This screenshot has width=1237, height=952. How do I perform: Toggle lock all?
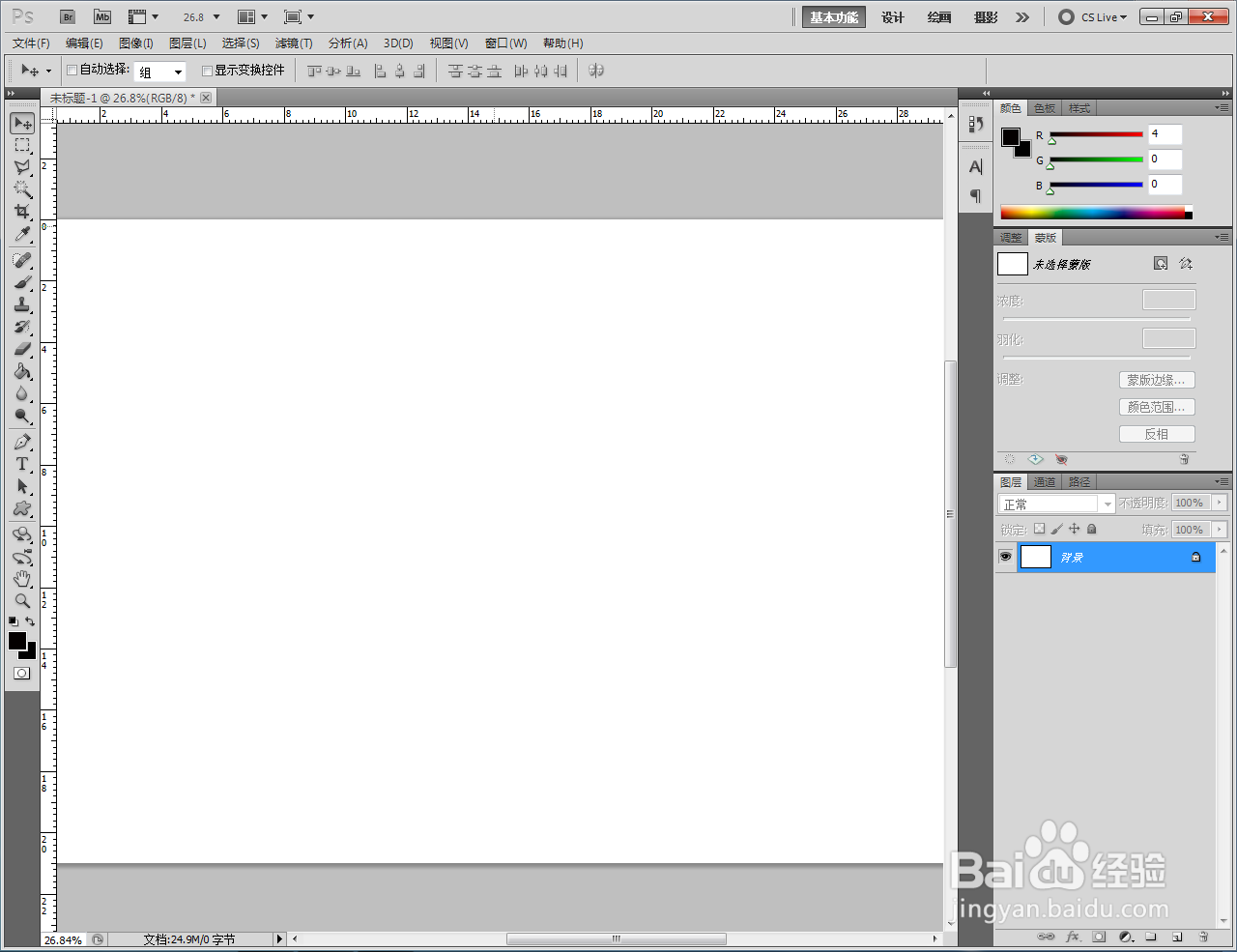coord(1091,529)
